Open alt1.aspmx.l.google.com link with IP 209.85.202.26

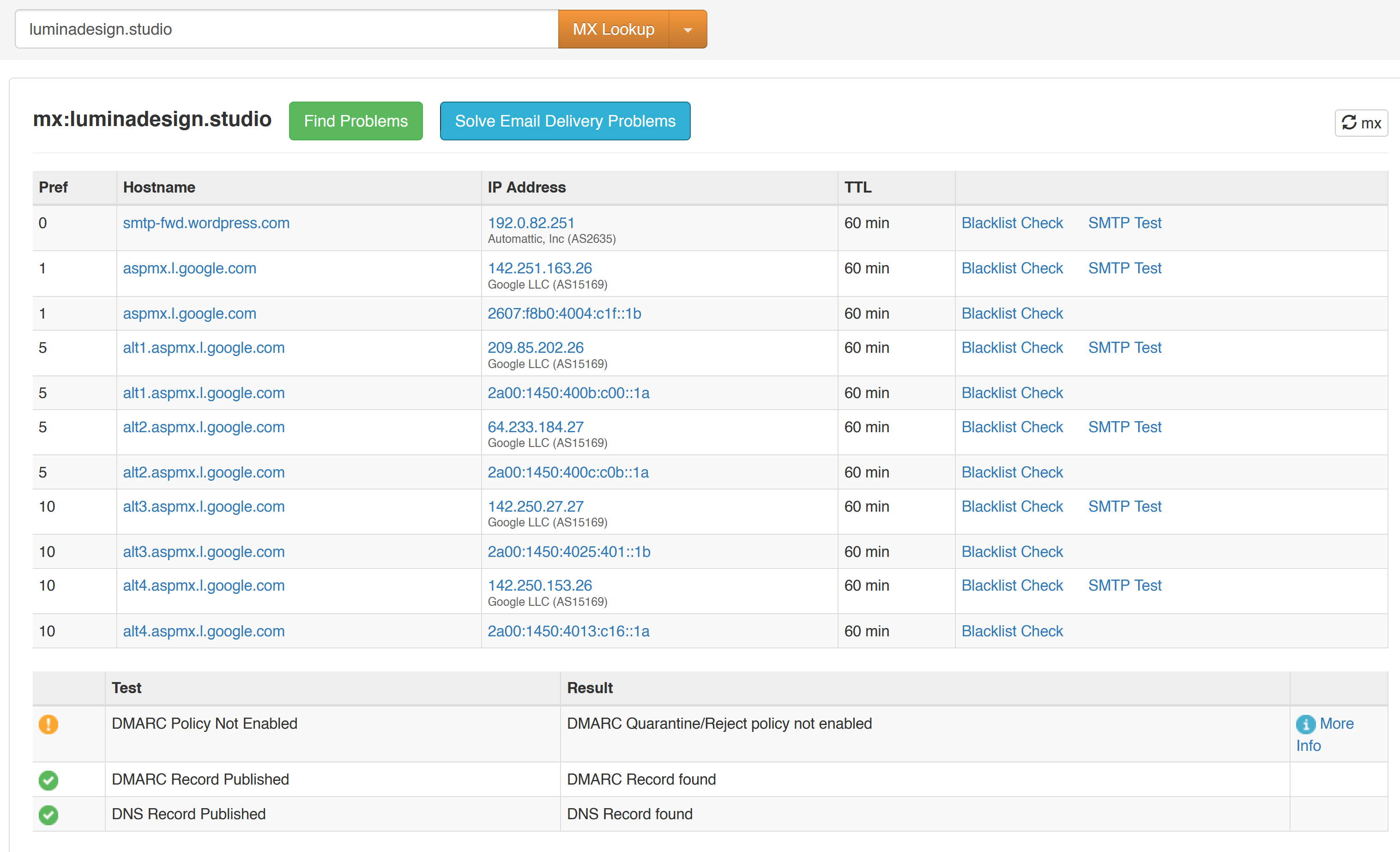[x=204, y=348]
